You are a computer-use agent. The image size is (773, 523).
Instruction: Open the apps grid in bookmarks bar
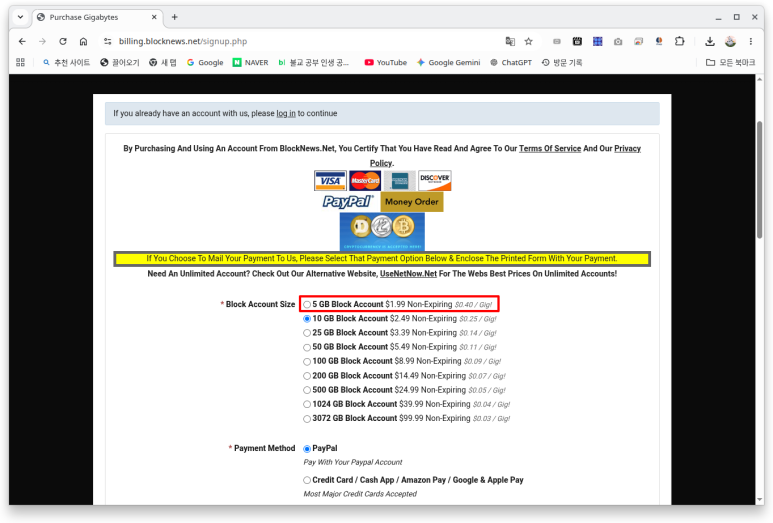tap(20, 62)
